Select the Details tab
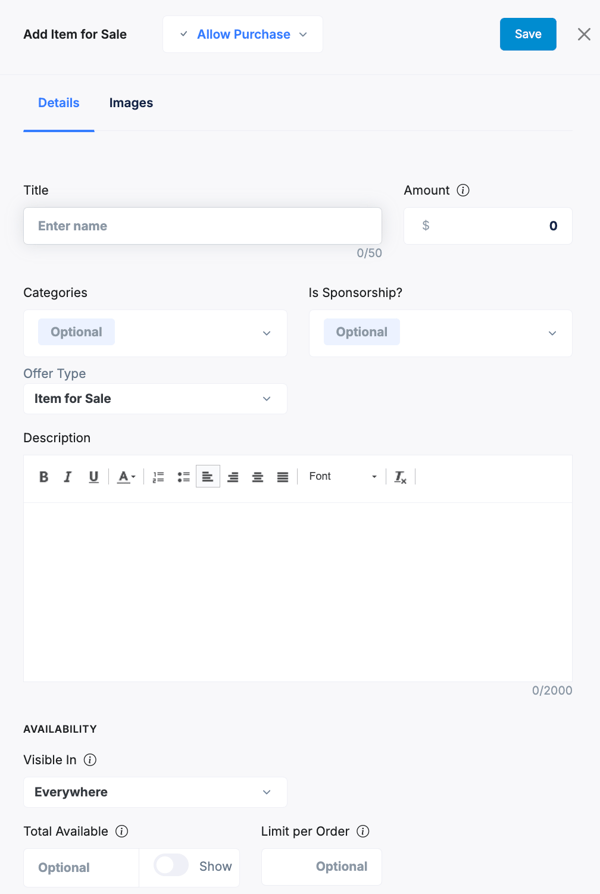This screenshot has width=600, height=894. pyautogui.click(x=59, y=103)
